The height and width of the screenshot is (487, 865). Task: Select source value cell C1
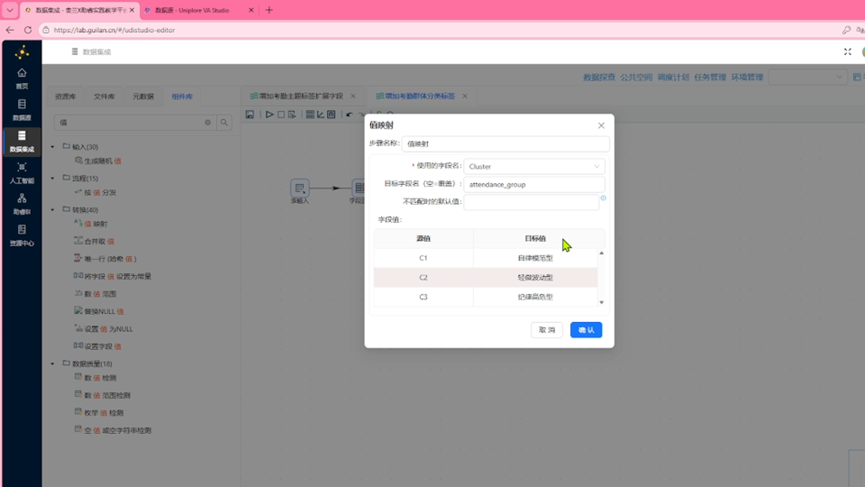[423, 258]
